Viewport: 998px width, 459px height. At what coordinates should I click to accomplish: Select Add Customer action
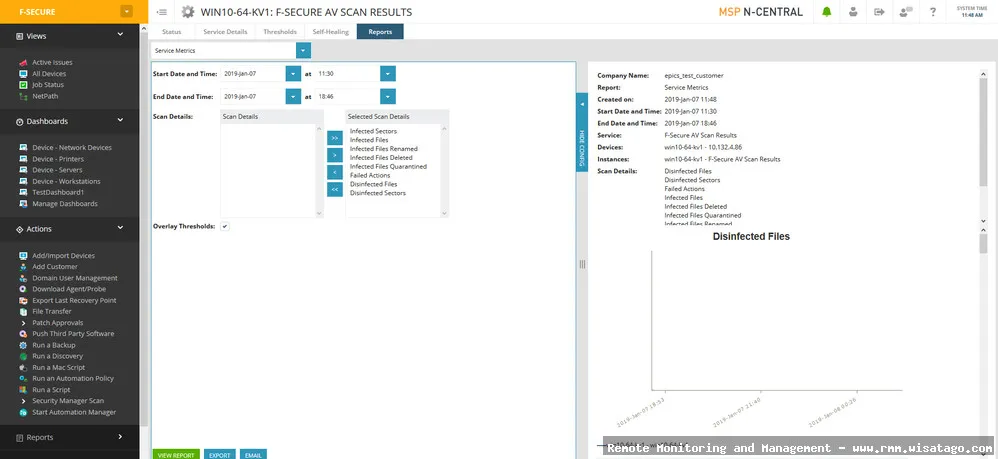[x=55, y=267]
